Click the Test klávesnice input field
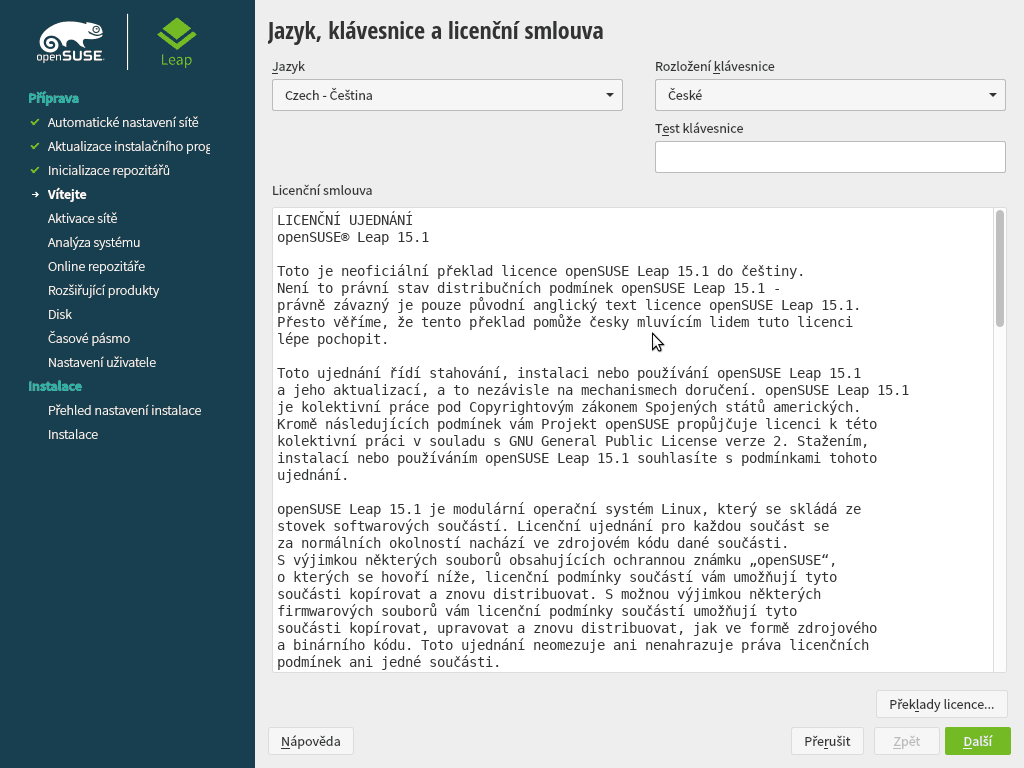The image size is (1024, 768). [x=830, y=156]
